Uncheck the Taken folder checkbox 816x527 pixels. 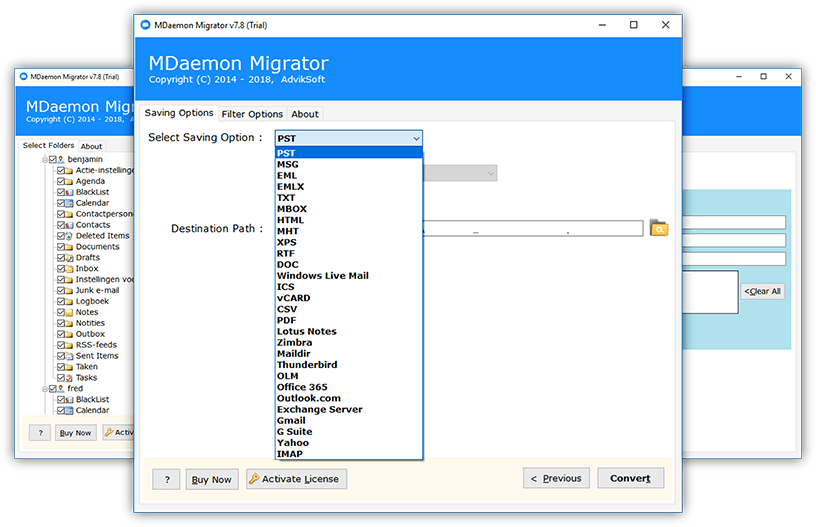[61, 367]
